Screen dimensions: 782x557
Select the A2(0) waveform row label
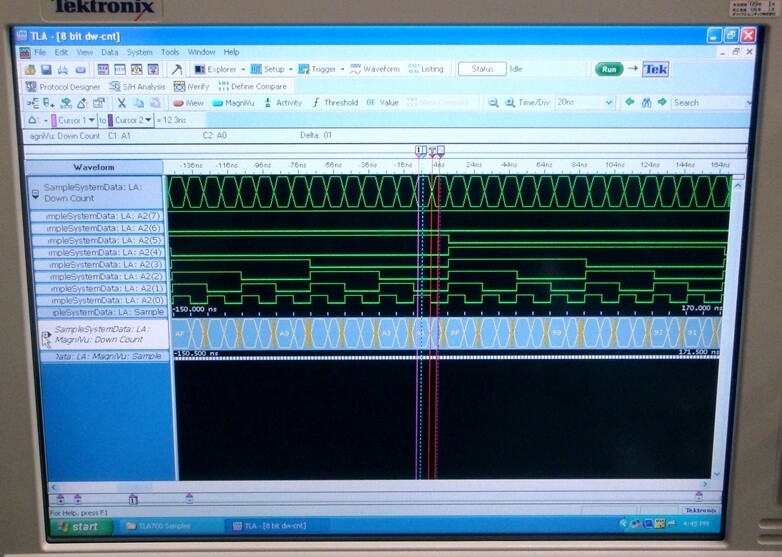tap(100, 300)
